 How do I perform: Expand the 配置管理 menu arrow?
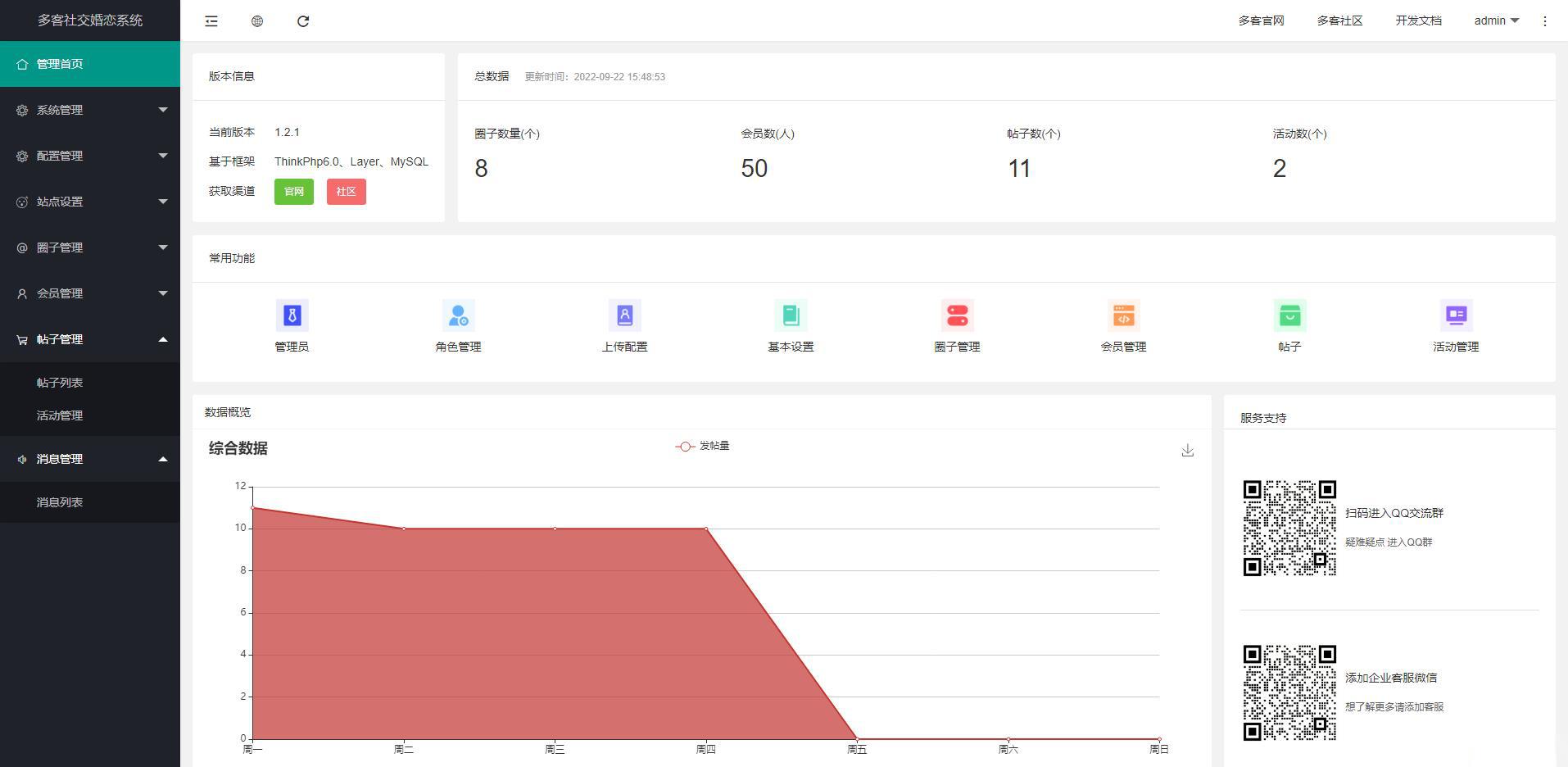coord(163,156)
